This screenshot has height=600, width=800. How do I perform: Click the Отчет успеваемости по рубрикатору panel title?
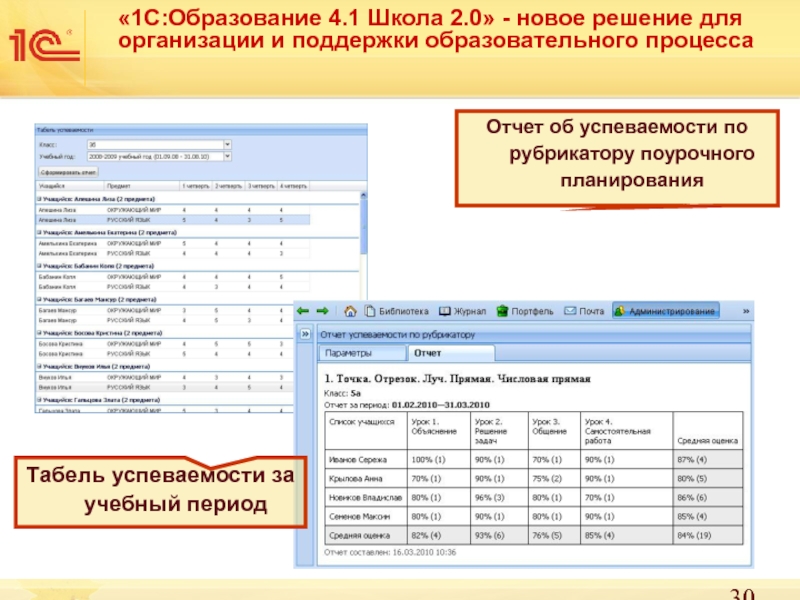pos(397,335)
